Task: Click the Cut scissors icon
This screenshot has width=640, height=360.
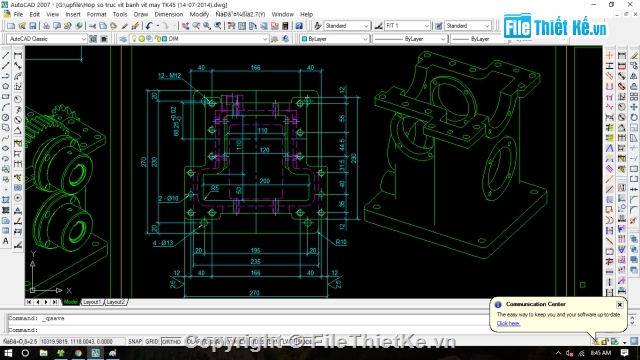Action: click(x=92, y=26)
